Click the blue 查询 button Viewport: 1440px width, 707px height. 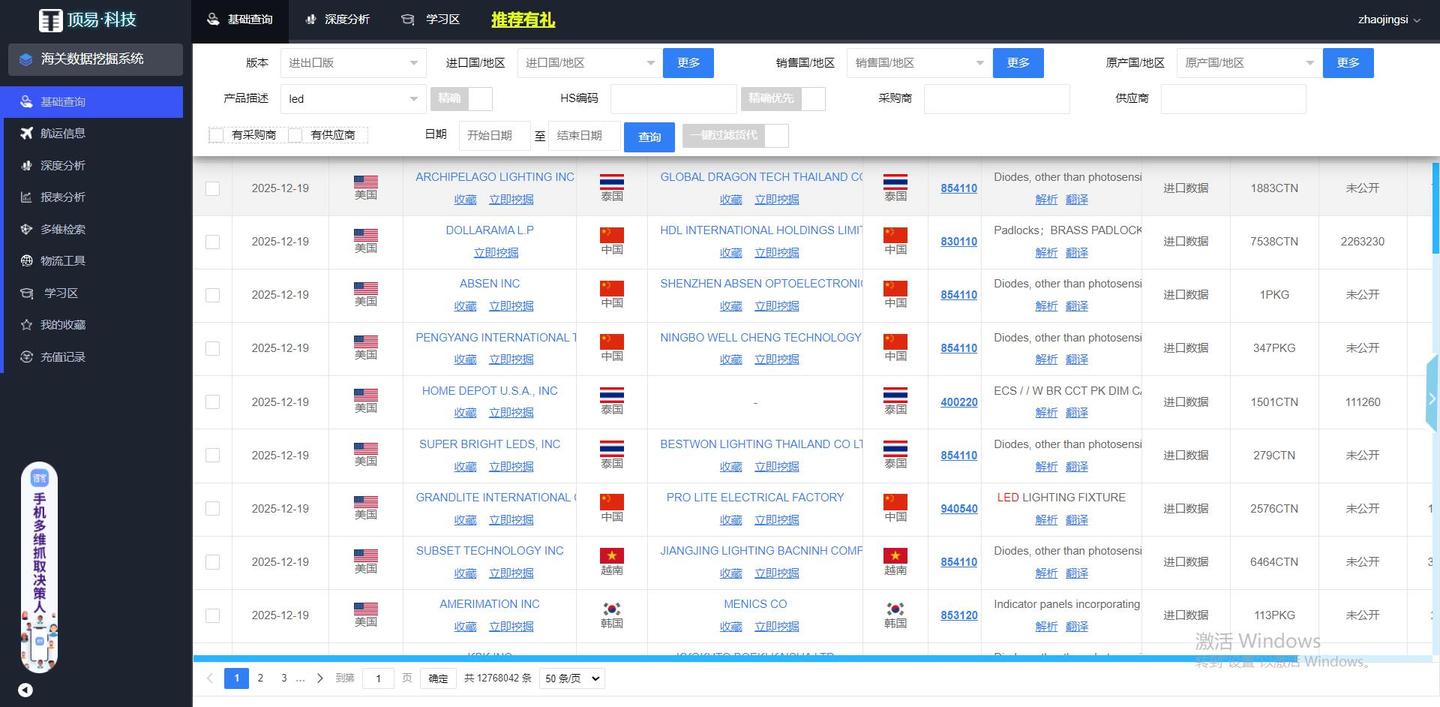pyautogui.click(x=649, y=137)
